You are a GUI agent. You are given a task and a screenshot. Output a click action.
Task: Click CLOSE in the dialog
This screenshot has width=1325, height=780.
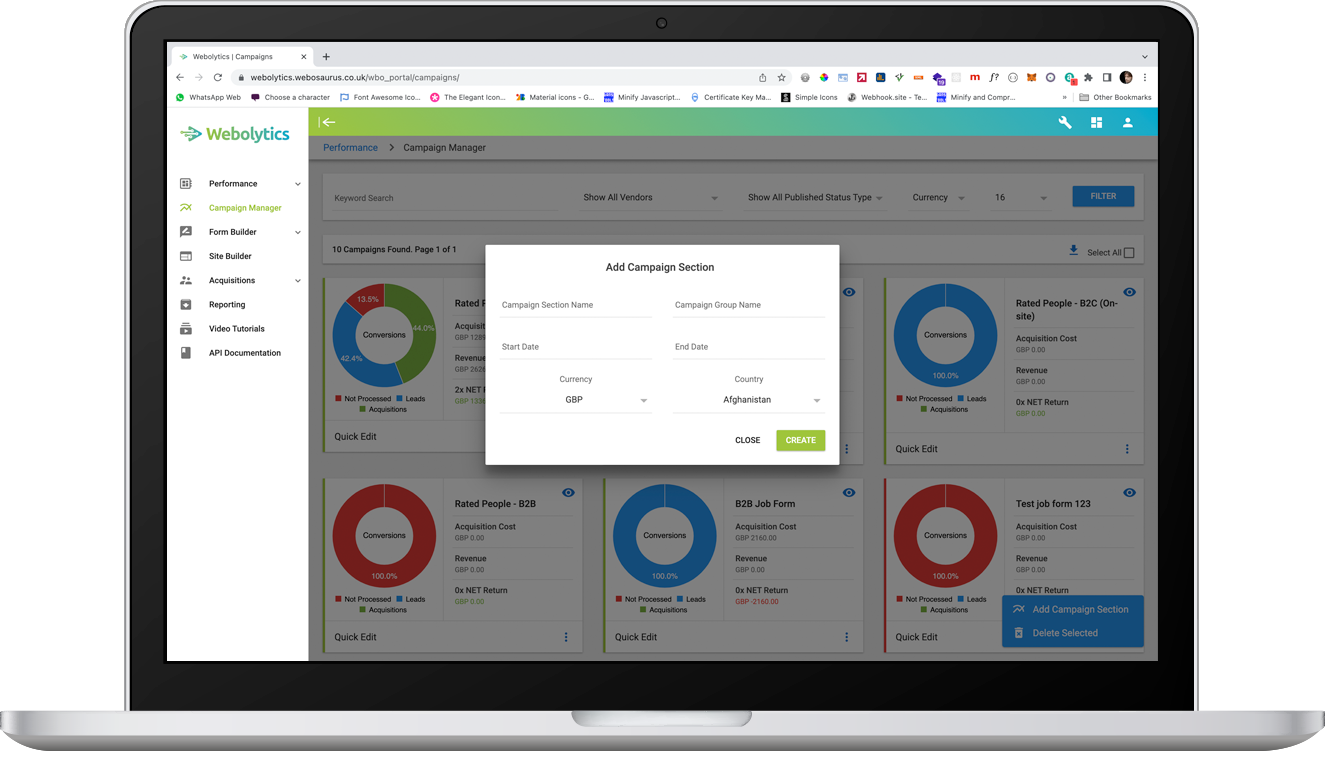click(x=747, y=440)
